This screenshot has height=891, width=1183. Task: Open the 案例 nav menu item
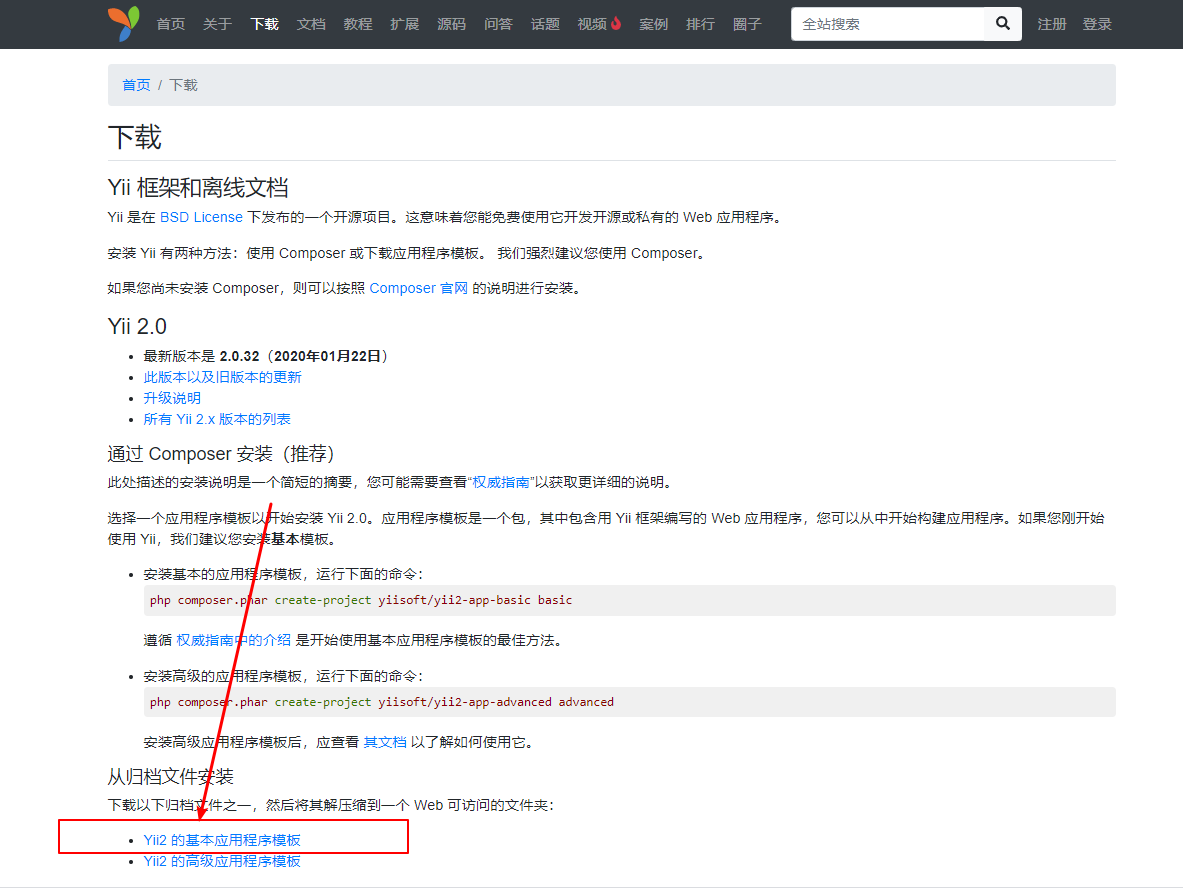[x=653, y=24]
